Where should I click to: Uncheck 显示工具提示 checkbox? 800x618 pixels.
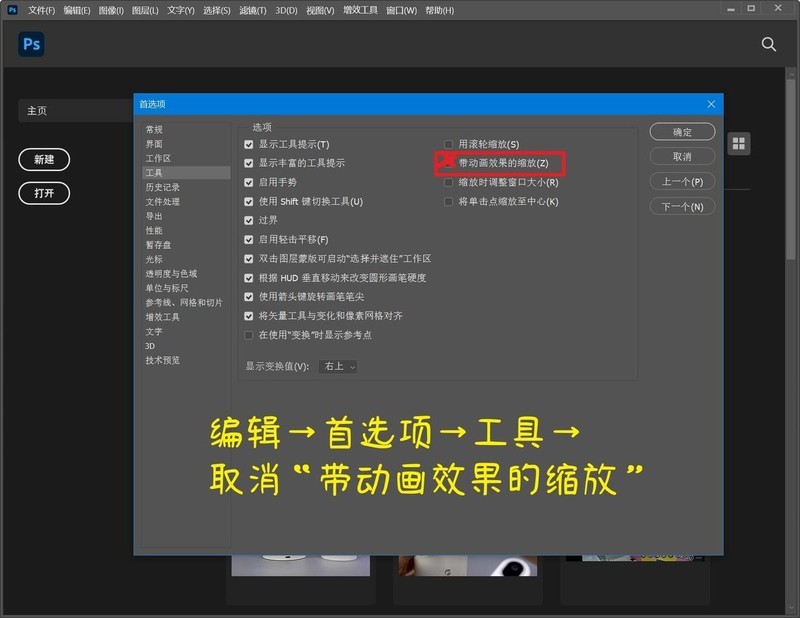(247, 143)
